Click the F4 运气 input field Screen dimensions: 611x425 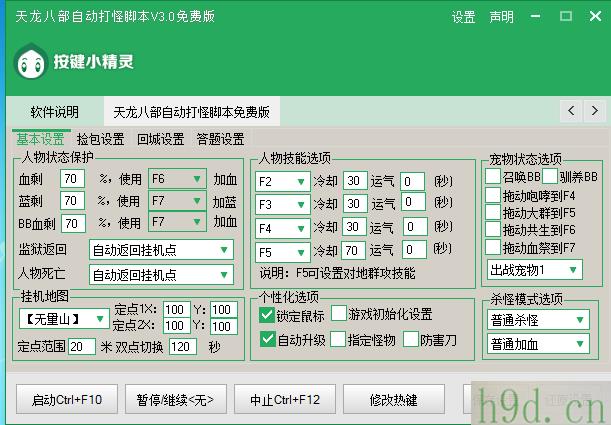click(415, 227)
